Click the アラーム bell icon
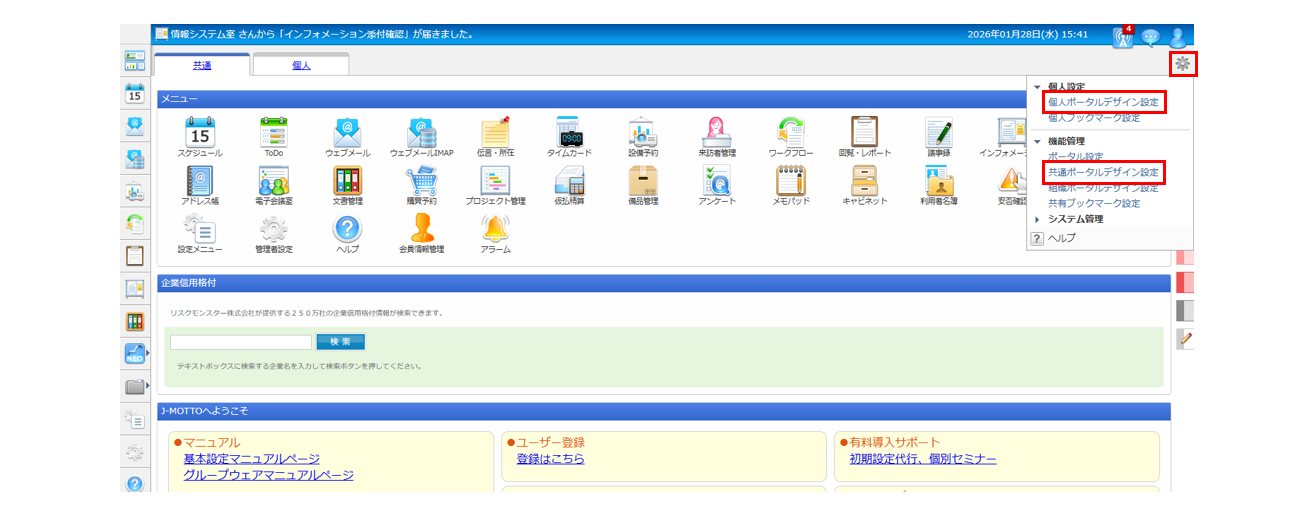Screen dimensions: 1315x517 [x=495, y=229]
